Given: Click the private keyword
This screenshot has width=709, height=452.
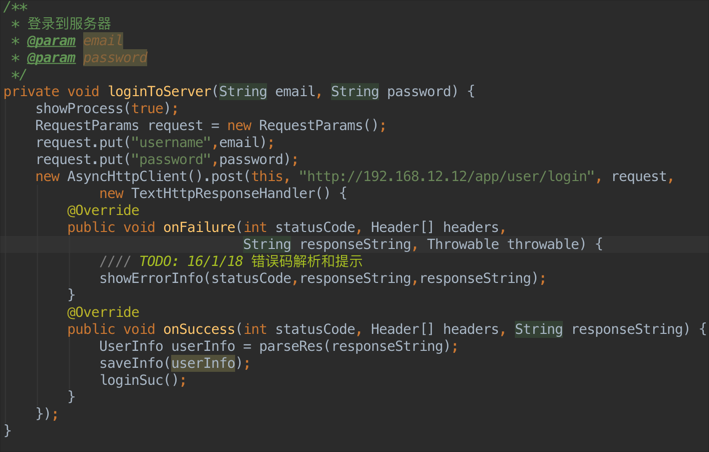Looking at the screenshot, I should click(x=31, y=91).
